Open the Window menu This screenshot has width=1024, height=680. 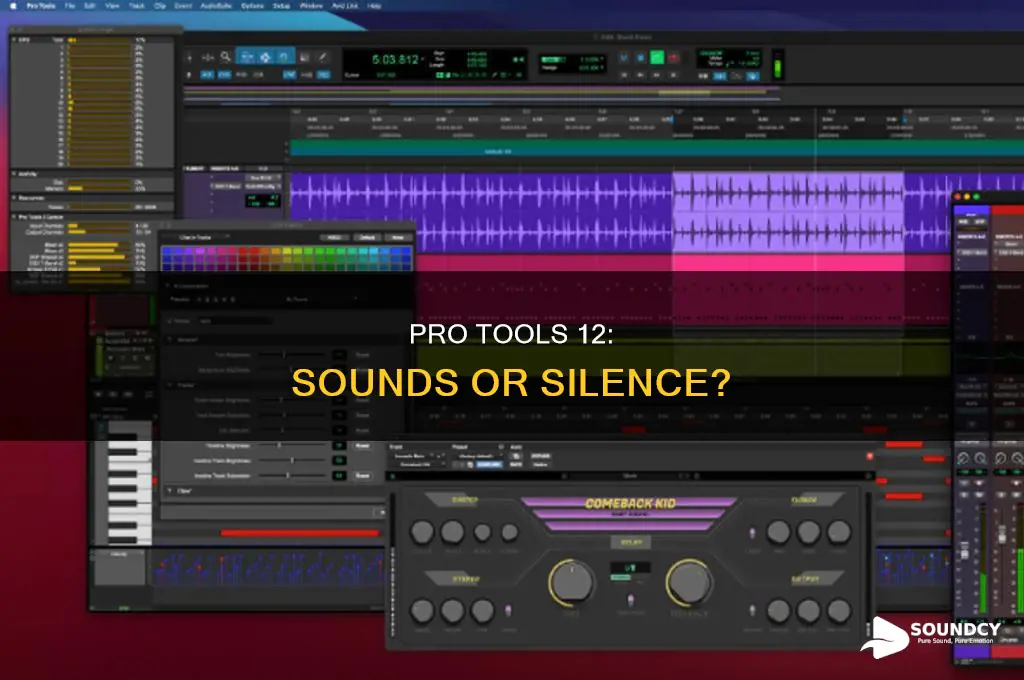(312, 6)
